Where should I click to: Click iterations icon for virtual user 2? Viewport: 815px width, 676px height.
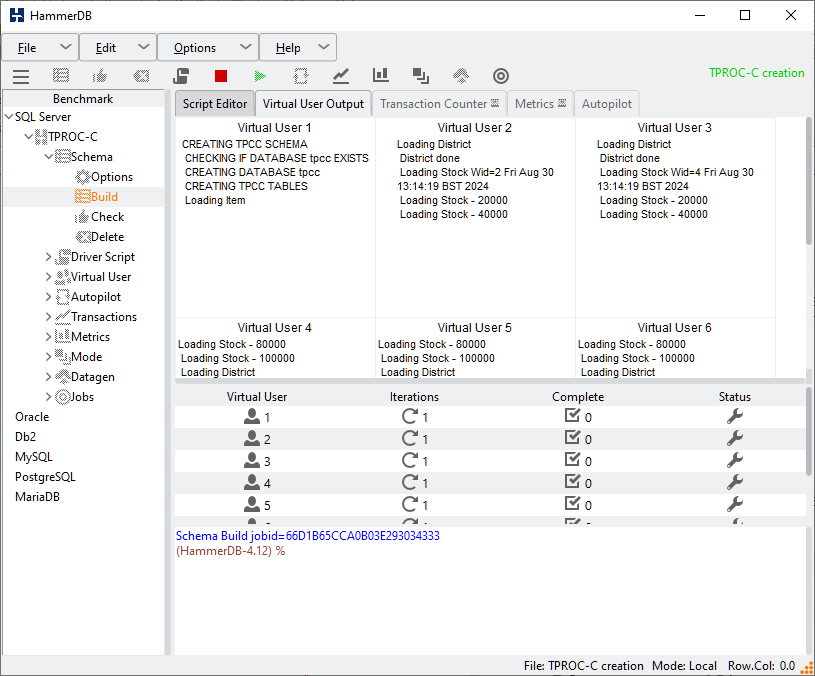point(410,438)
